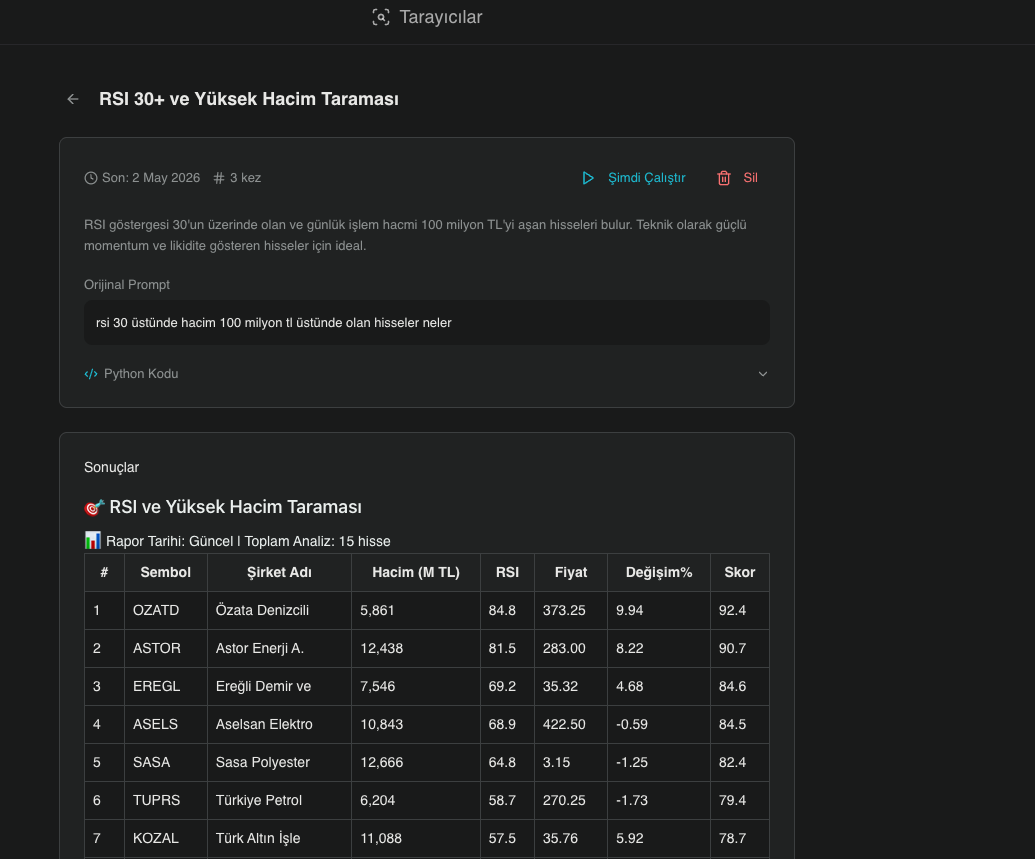Viewport: 1035px width, 859px height.
Task: Click the 92.4 score value
Action: click(x=732, y=611)
